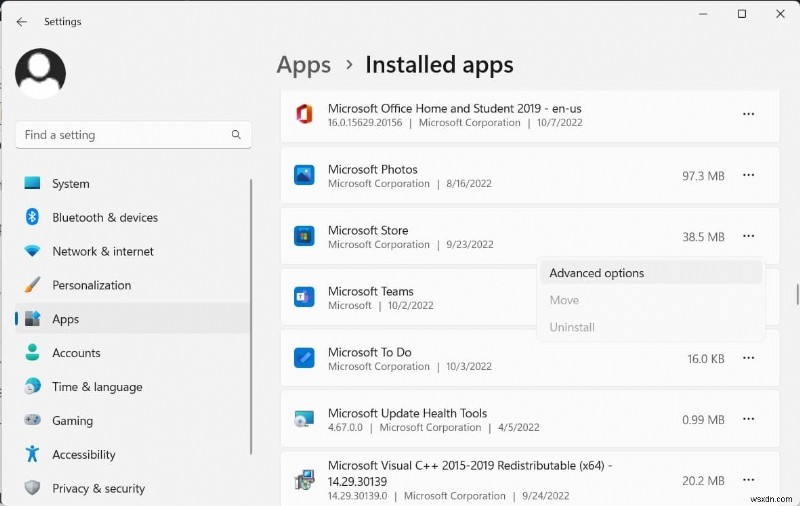The width and height of the screenshot is (800, 506).
Task: Click the Microsoft Photos app icon
Action: 304,175
